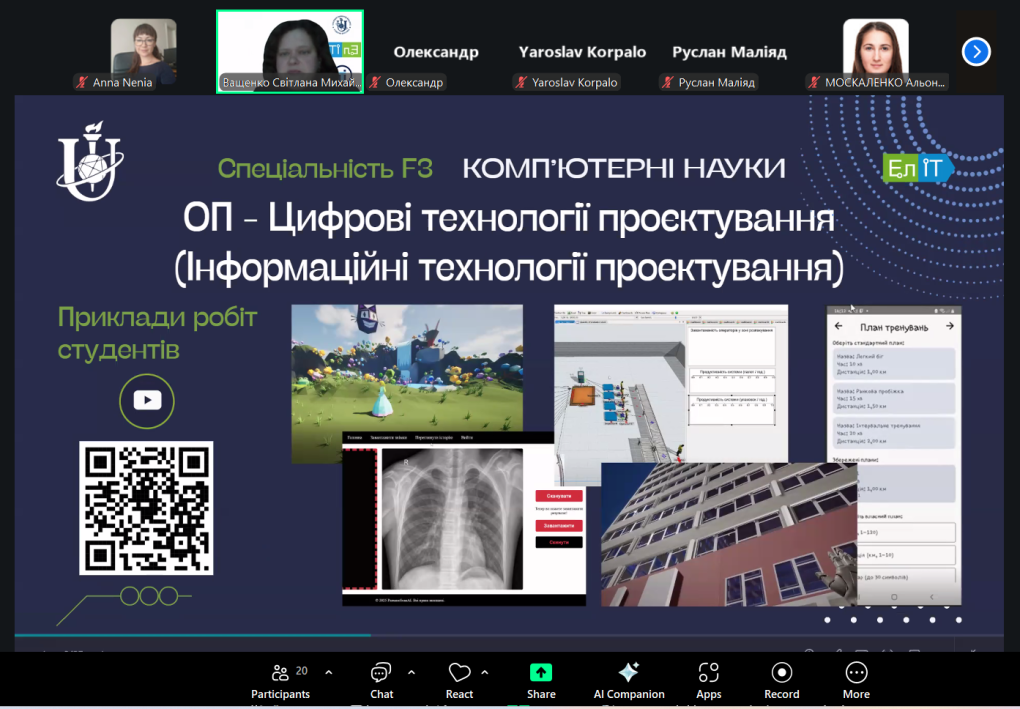Open the Chat panel

[x=381, y=673]
